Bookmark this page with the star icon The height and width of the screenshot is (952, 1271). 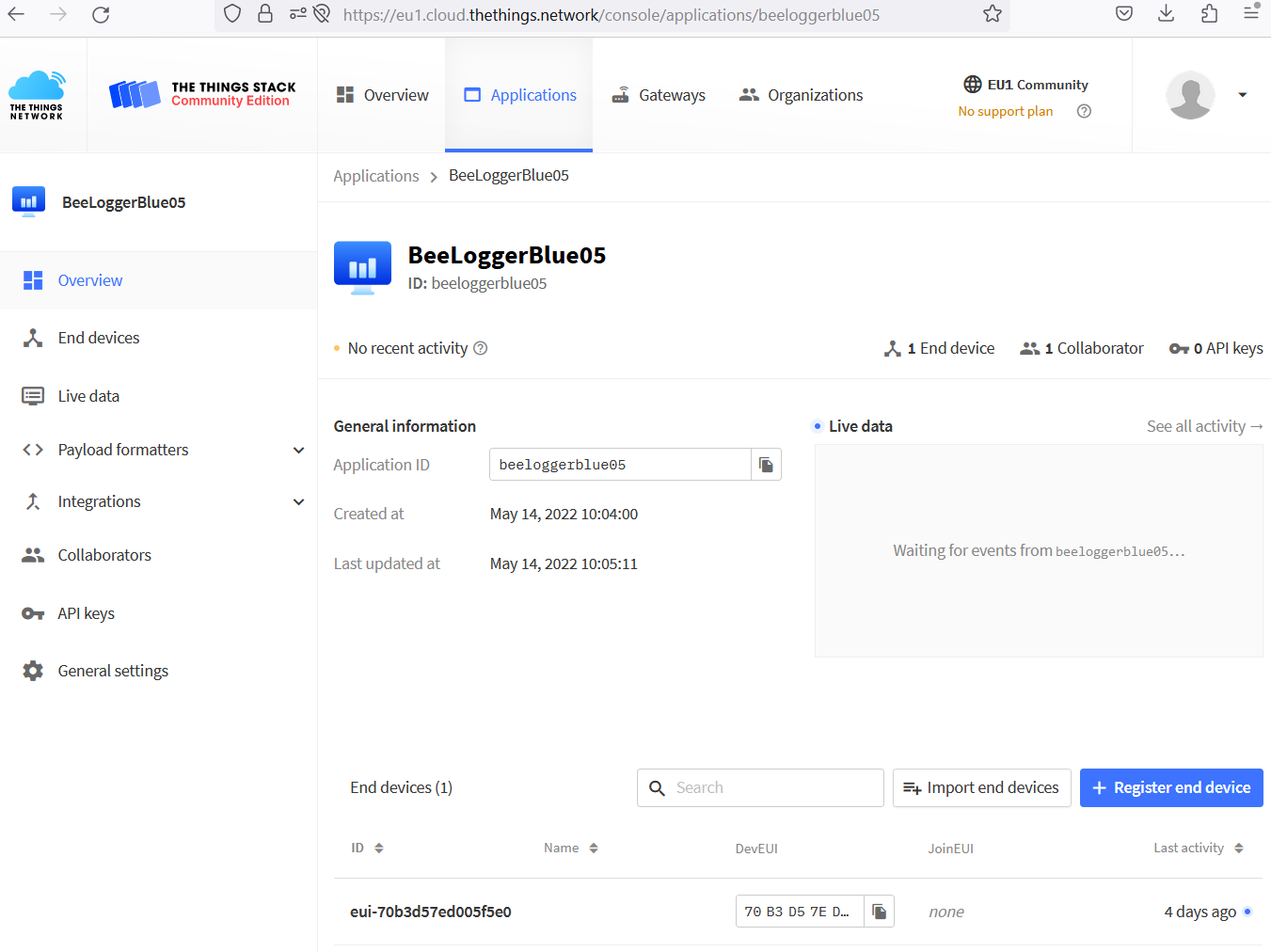pyautogui.click(x=993, y=14)
